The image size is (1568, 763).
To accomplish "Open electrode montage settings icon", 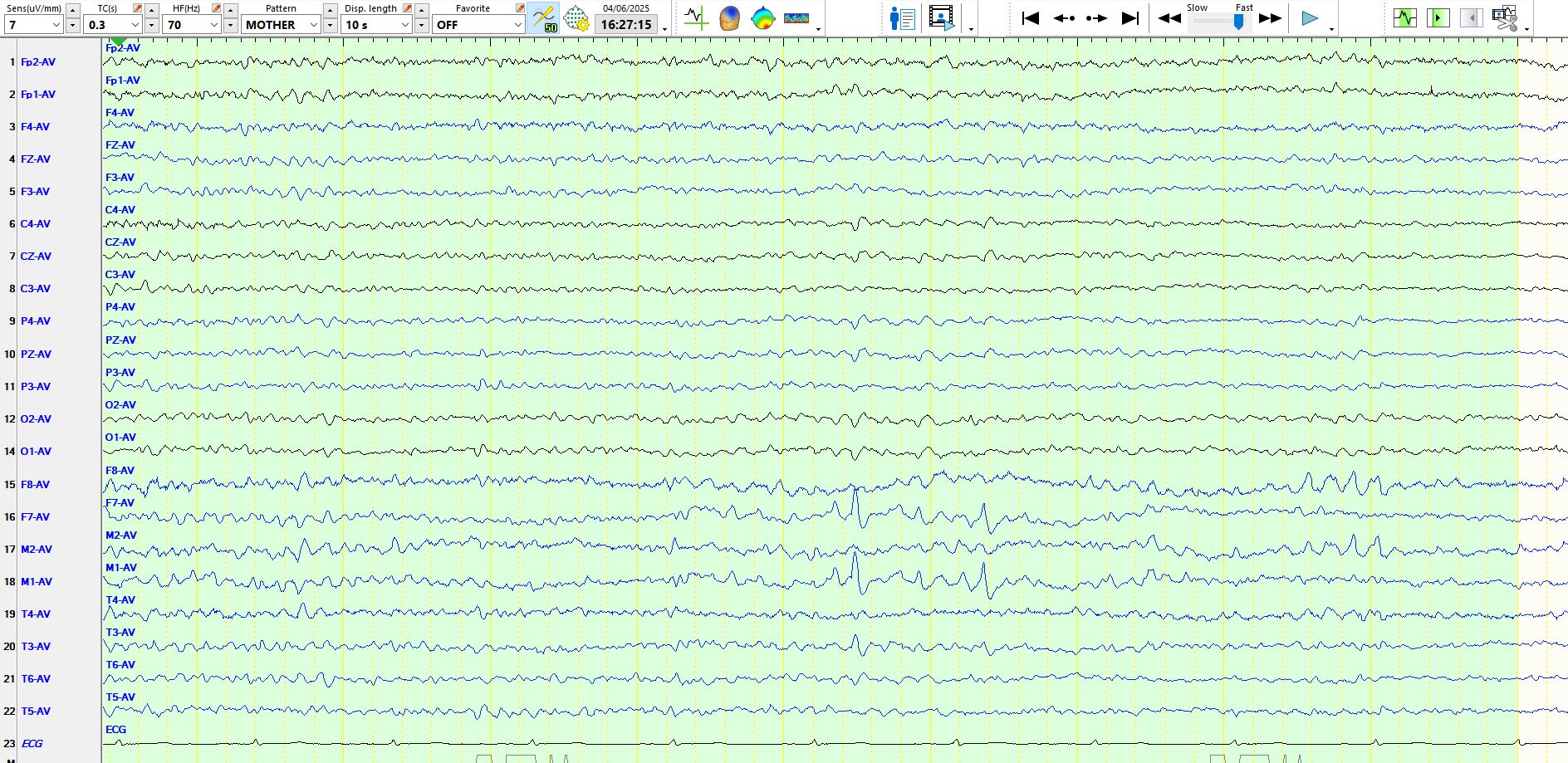I will tap(576, 18).
